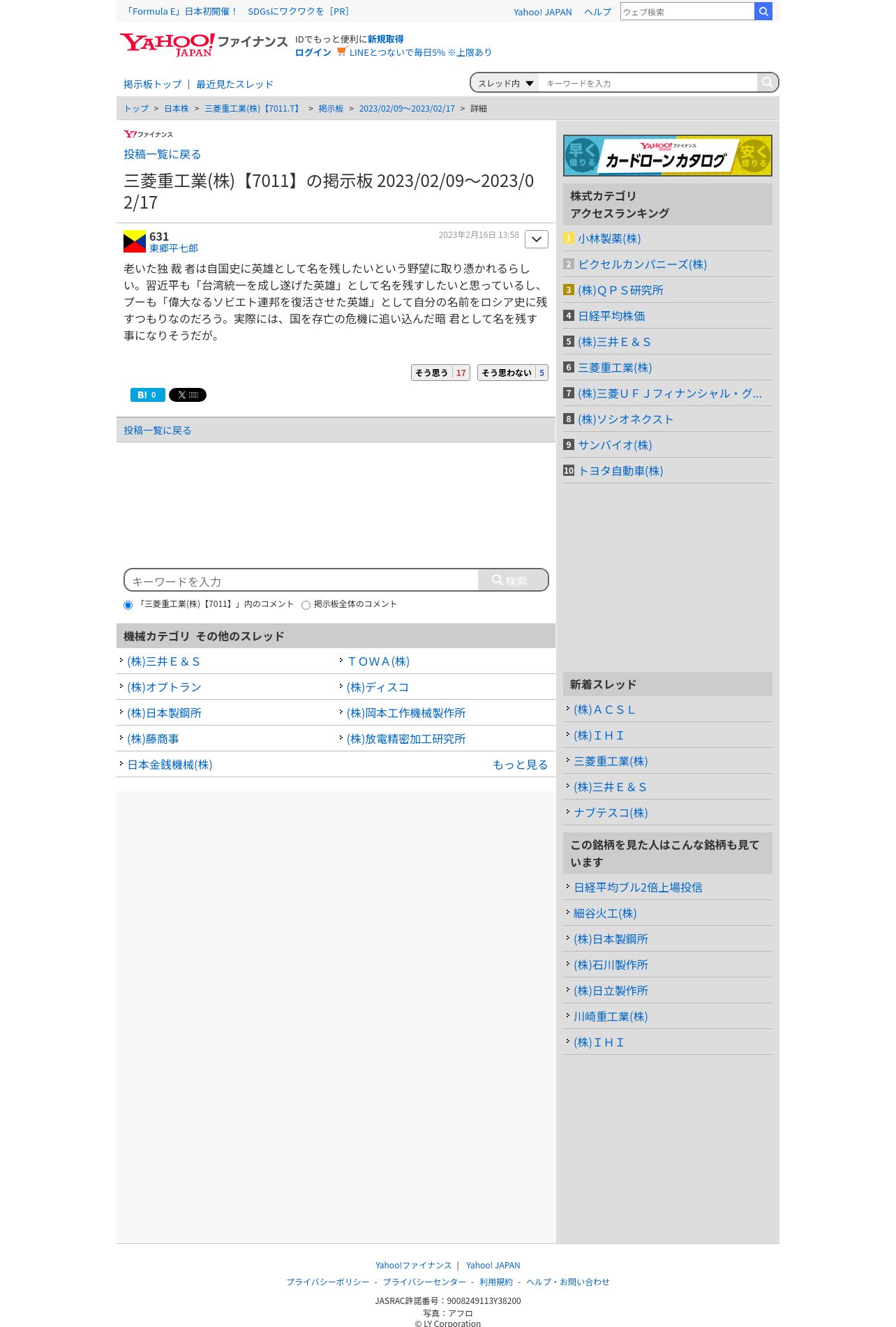Open ranking item (株)QPS研究所
The image size is (896, 1327).
click(620, 290)
